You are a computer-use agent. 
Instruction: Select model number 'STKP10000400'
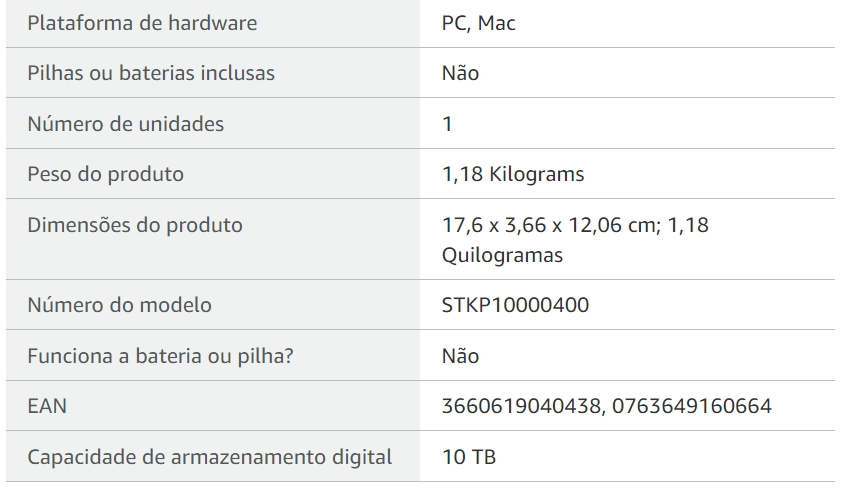click(x=515, y=305)
